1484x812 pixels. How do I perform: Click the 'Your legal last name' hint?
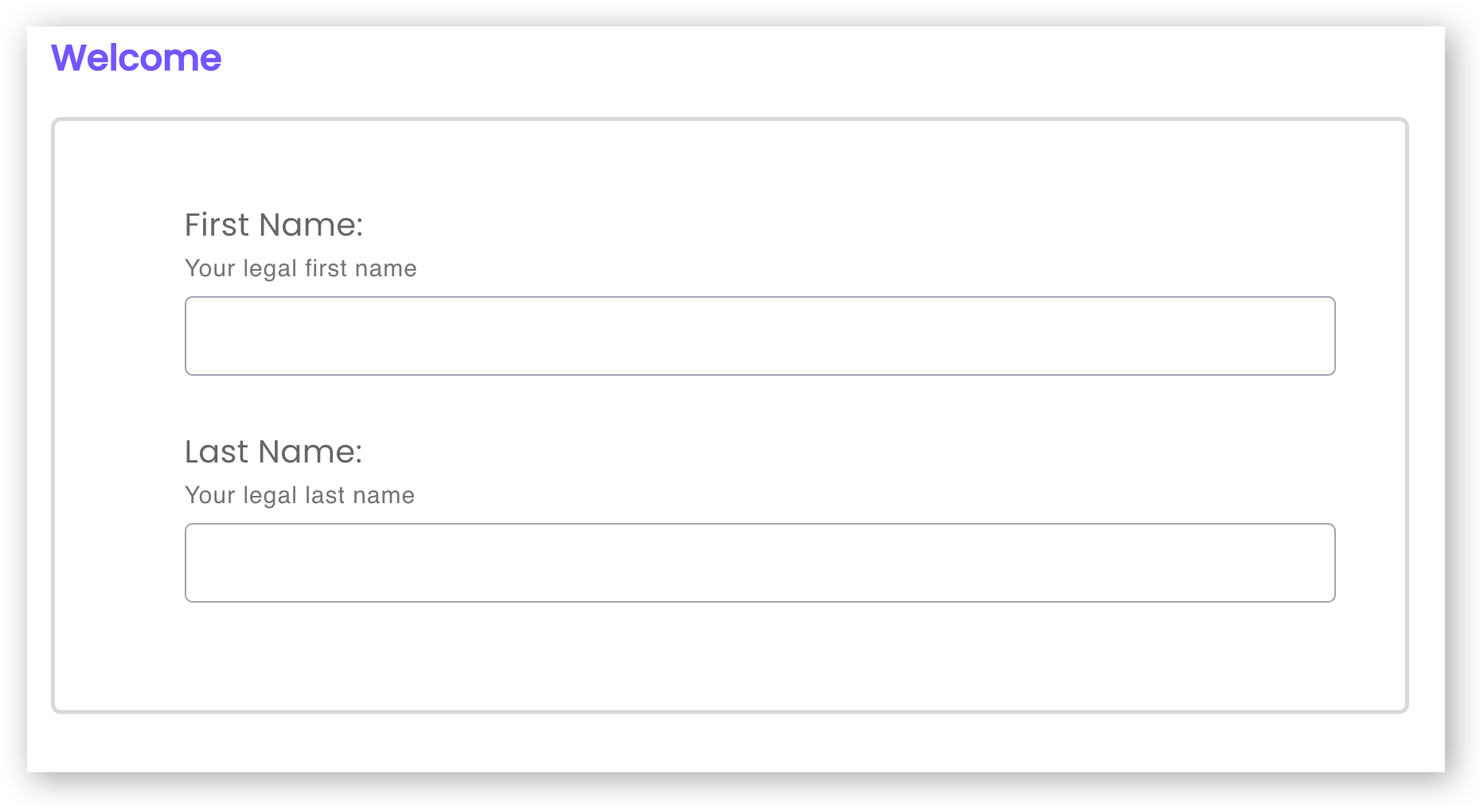pos(299,496)
